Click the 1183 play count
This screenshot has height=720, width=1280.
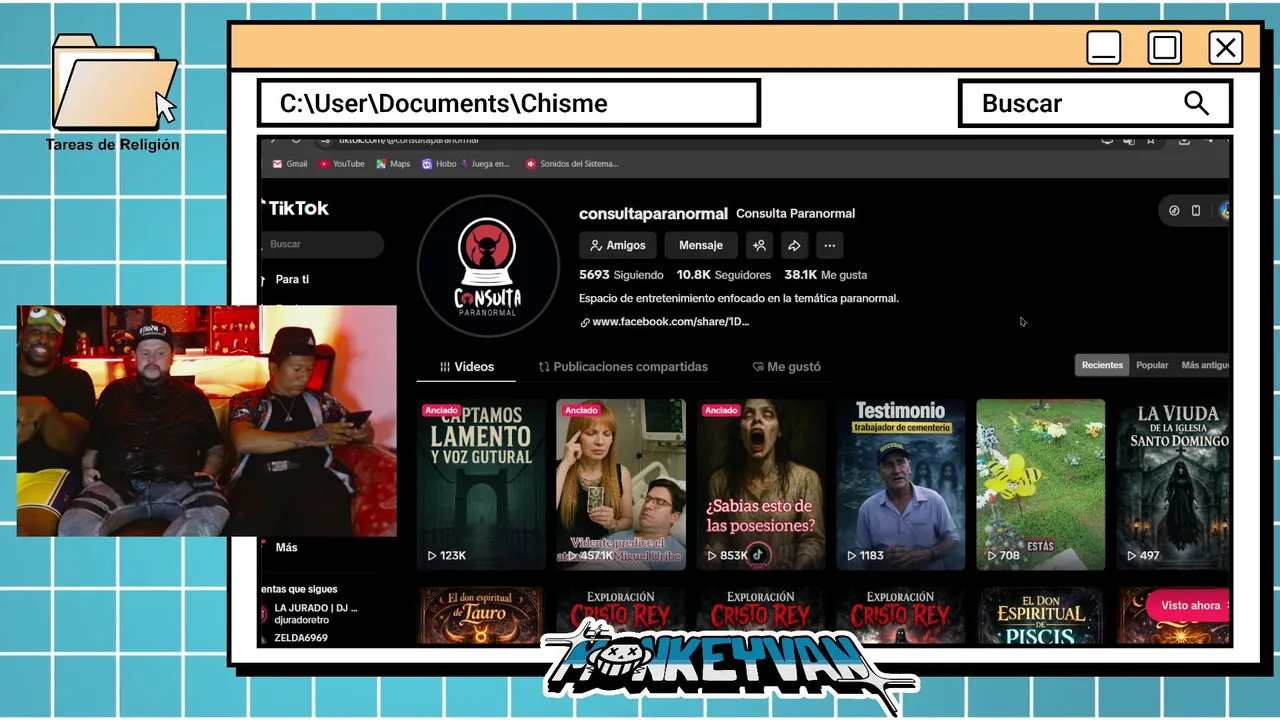[x=866, y=555]
